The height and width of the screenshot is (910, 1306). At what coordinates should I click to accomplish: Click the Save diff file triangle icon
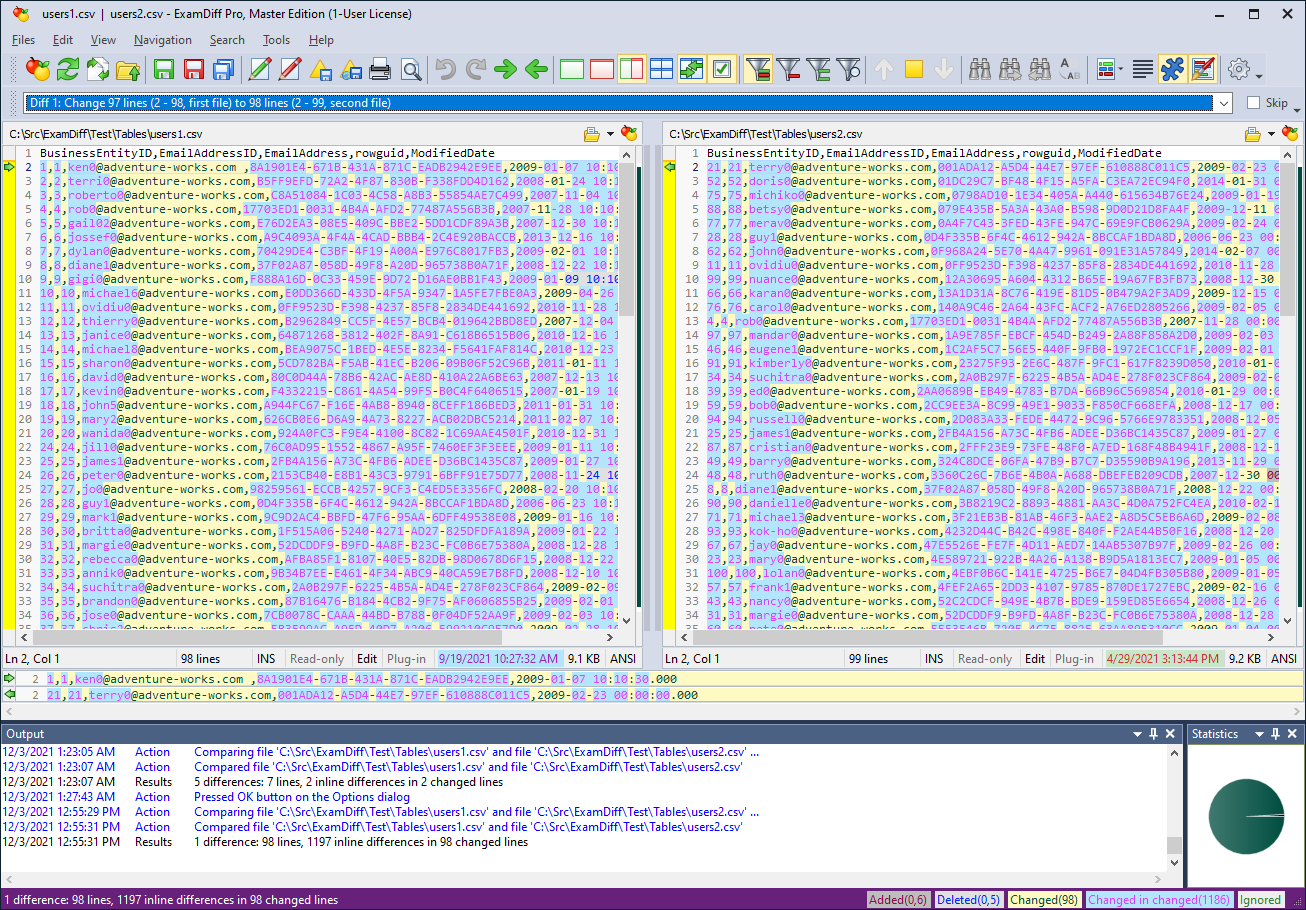tap(320, 69)
